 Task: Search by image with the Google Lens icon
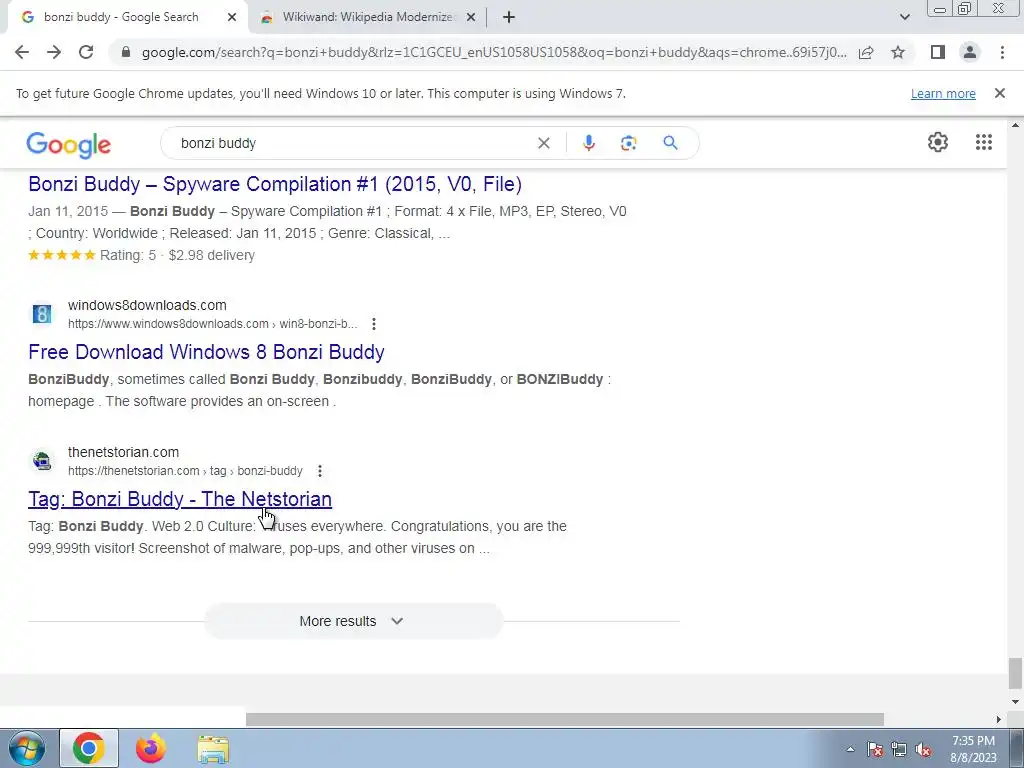628,143
